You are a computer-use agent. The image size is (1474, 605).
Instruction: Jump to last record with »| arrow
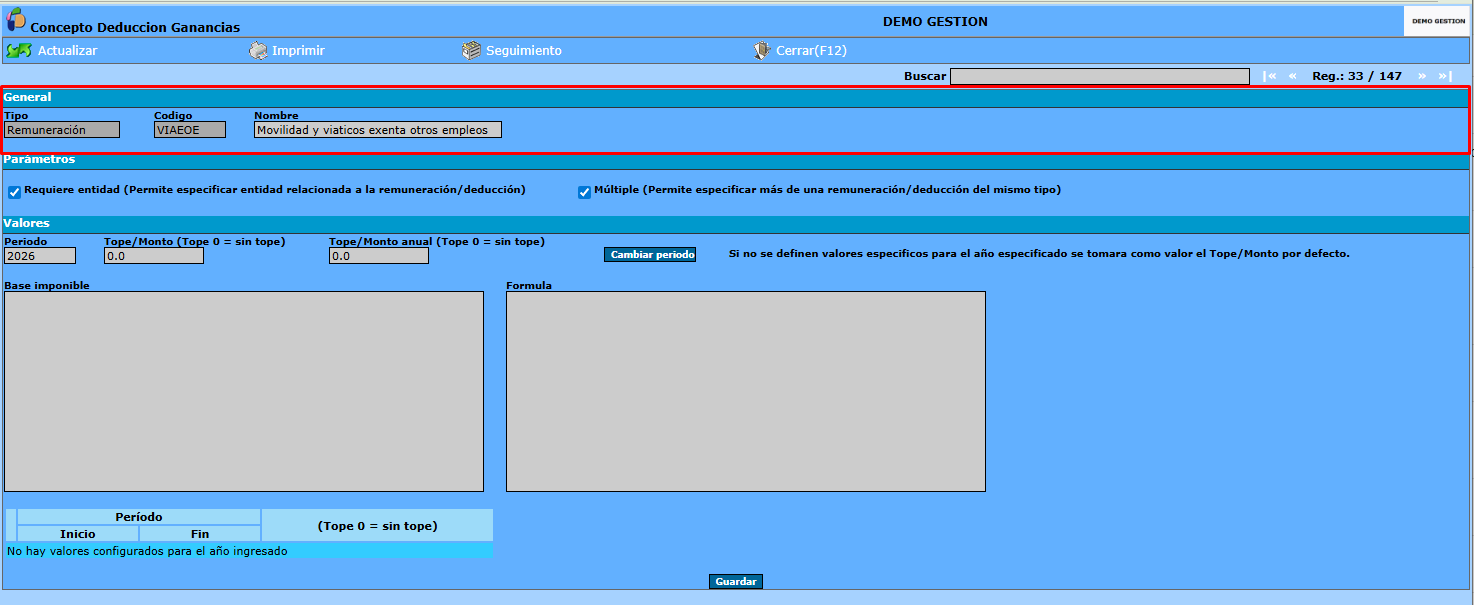point(1445,76)
